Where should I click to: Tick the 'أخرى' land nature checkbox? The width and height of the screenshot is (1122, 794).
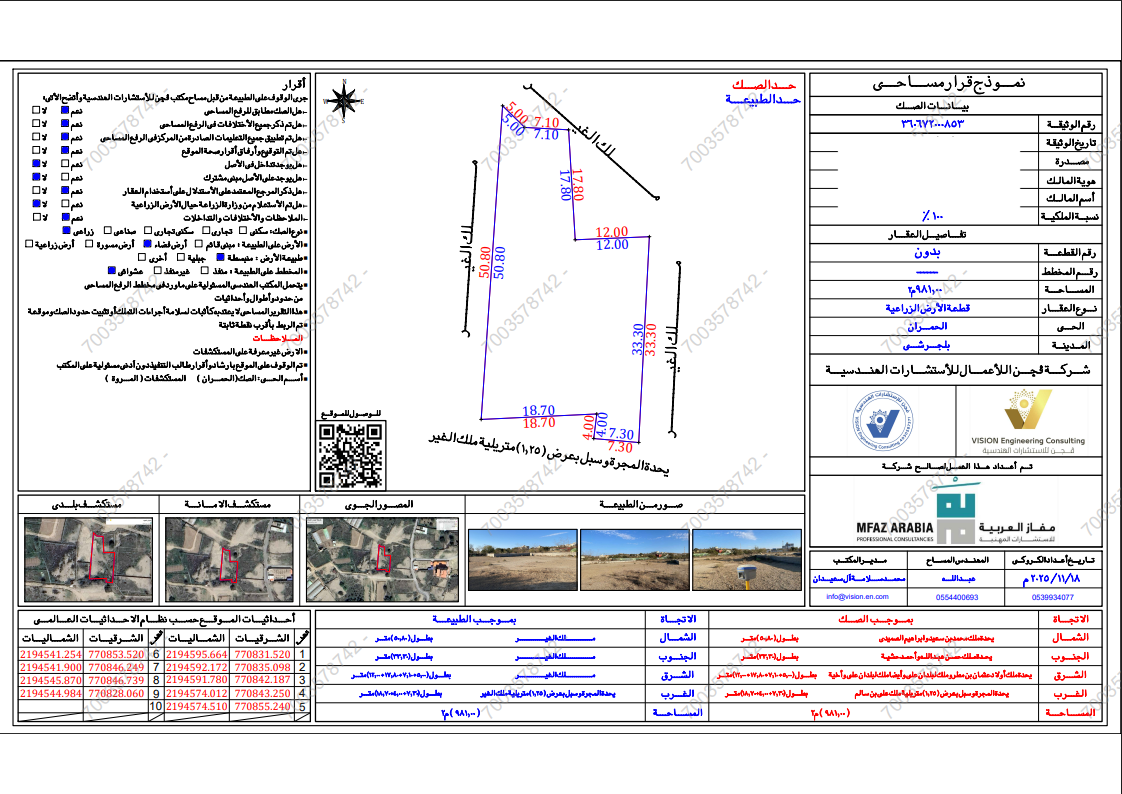coord(142,258)
